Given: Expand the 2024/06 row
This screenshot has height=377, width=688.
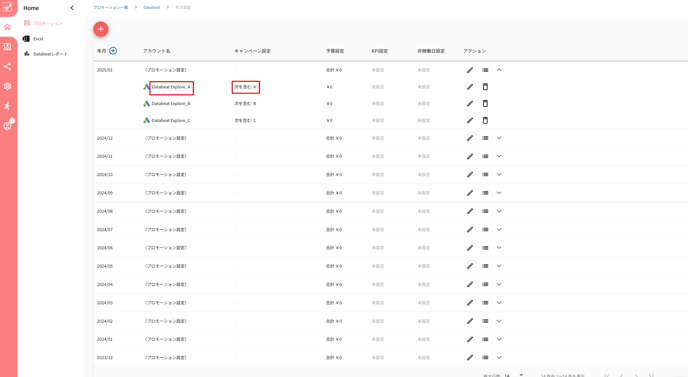Looking at the screenshot, I should pyautogui.click(x=499, y=248).
